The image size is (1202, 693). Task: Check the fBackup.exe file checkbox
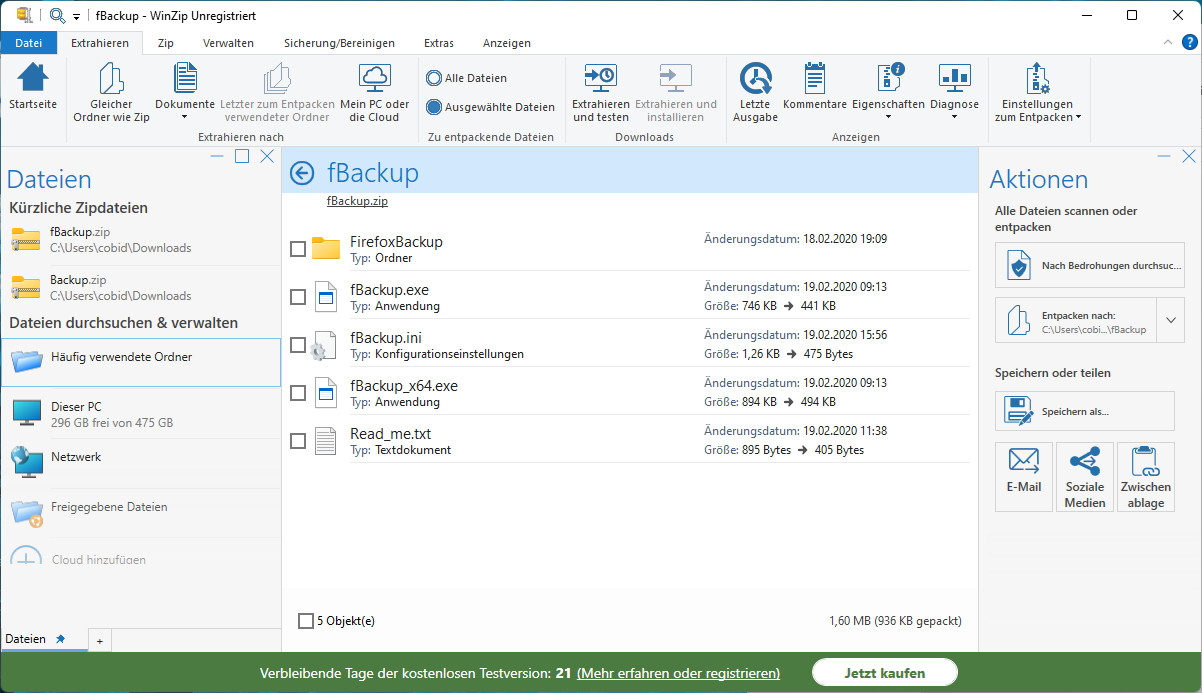point(297,297)
